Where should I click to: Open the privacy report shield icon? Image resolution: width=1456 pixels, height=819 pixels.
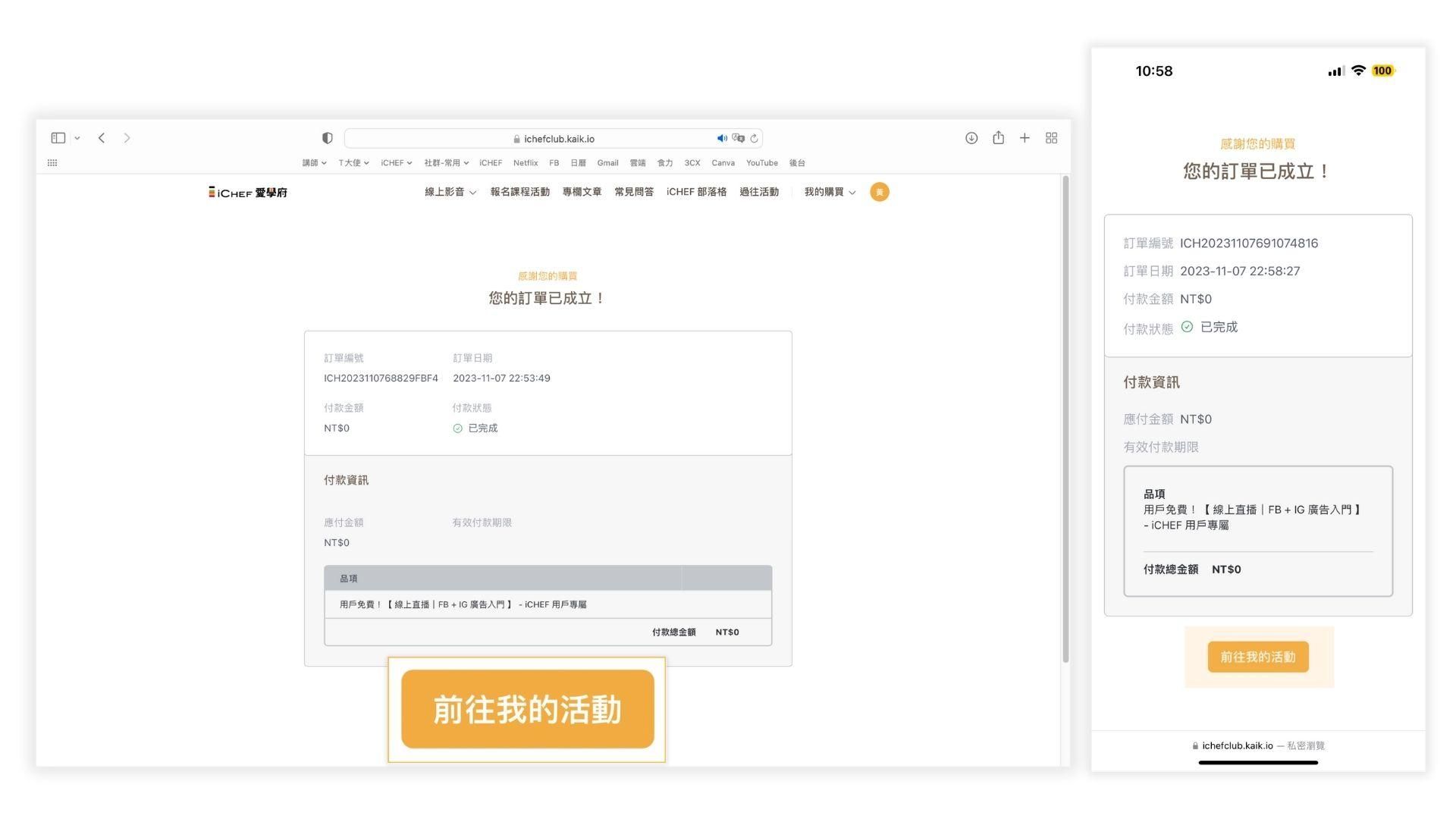pyautogui.click(x=328, y=138)
